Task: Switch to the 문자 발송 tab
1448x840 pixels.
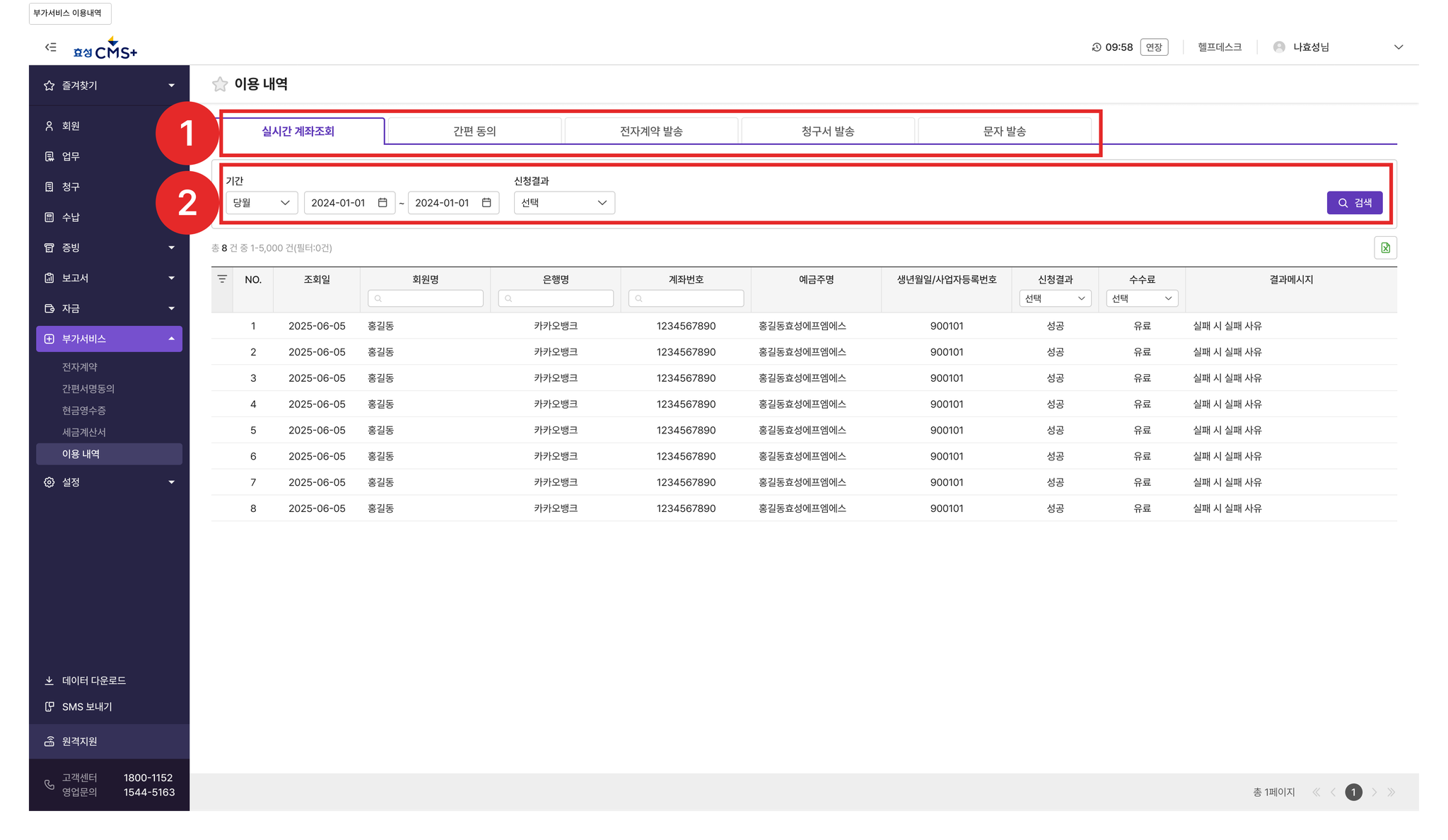Action: (x=1005, y=132)
